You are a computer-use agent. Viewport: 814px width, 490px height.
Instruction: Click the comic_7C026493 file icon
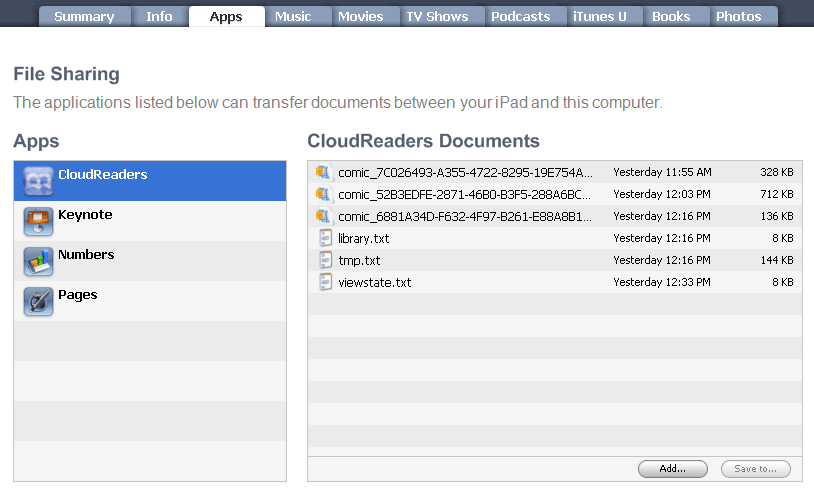pyautogui.click(x=323, y=172)
